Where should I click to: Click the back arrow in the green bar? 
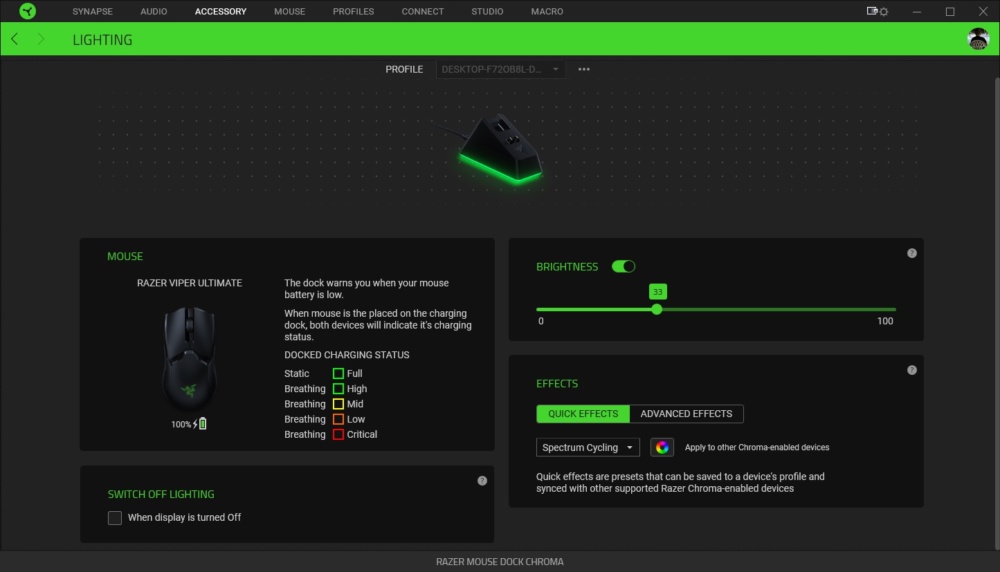click(15, 40)
